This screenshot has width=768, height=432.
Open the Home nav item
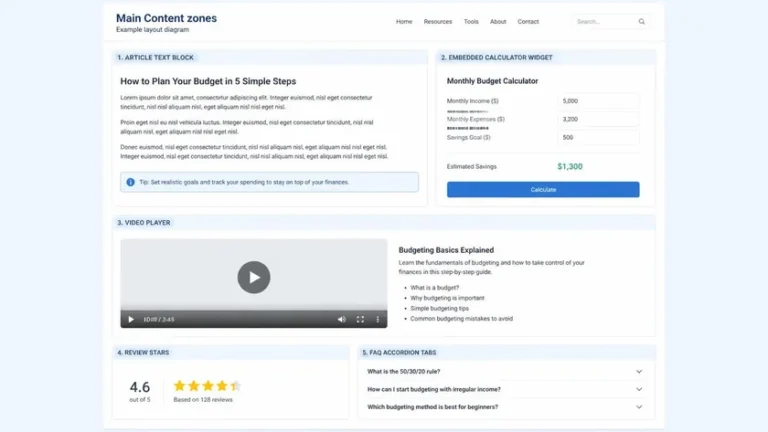point(404,22)
